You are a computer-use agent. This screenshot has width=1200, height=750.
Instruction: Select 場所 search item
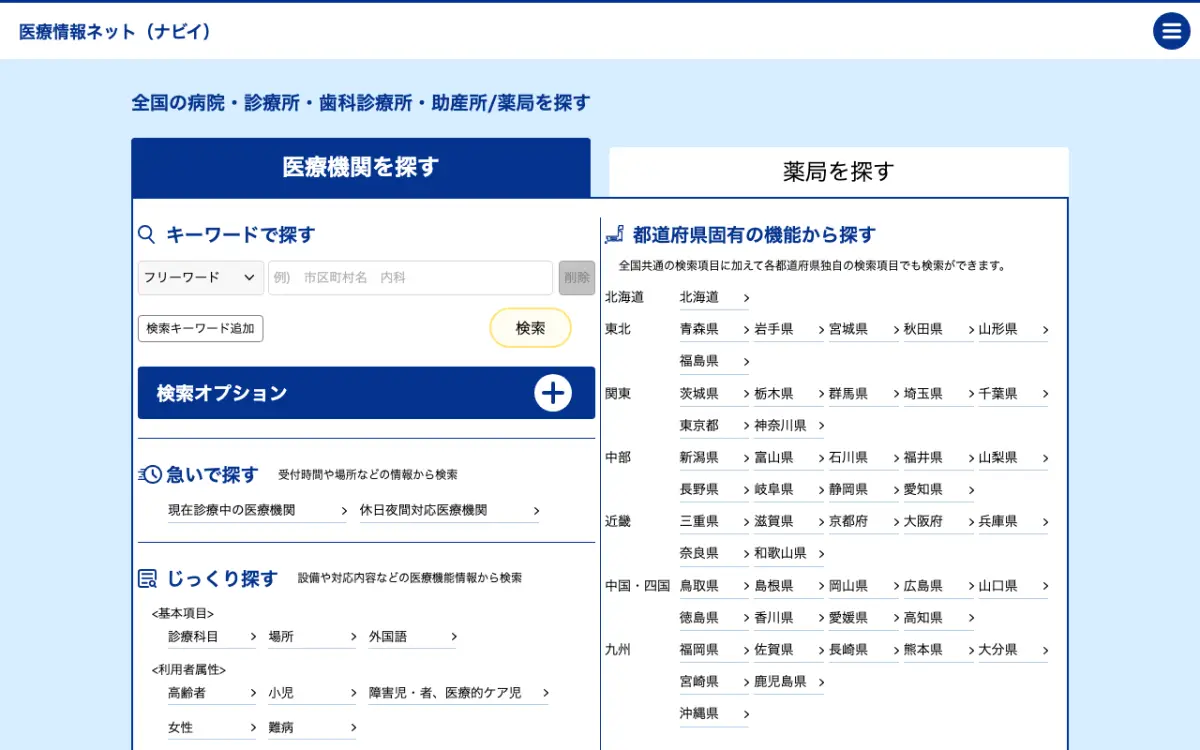tap(312, 637)
